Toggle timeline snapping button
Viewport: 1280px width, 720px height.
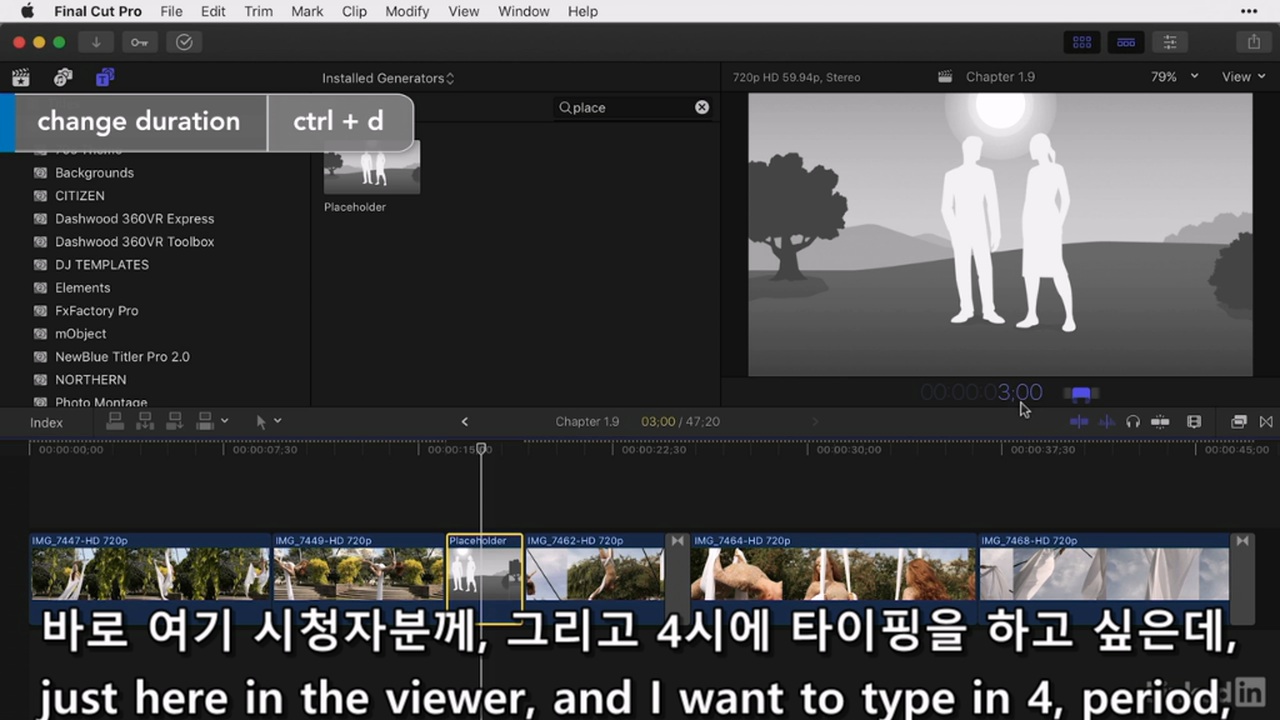click(x=1160, y=422)
